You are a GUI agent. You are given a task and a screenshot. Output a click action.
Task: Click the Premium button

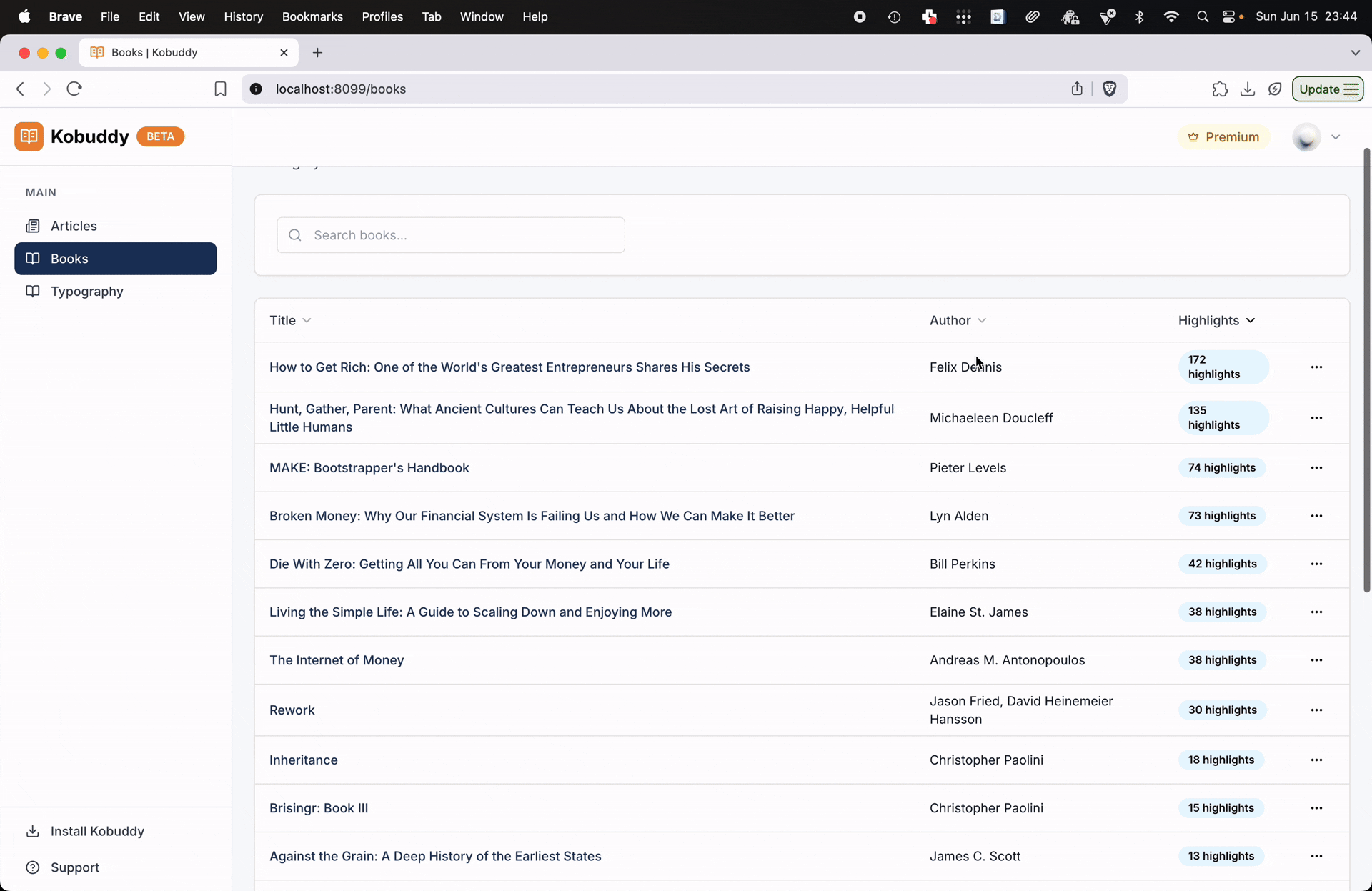pos(1223,136)
